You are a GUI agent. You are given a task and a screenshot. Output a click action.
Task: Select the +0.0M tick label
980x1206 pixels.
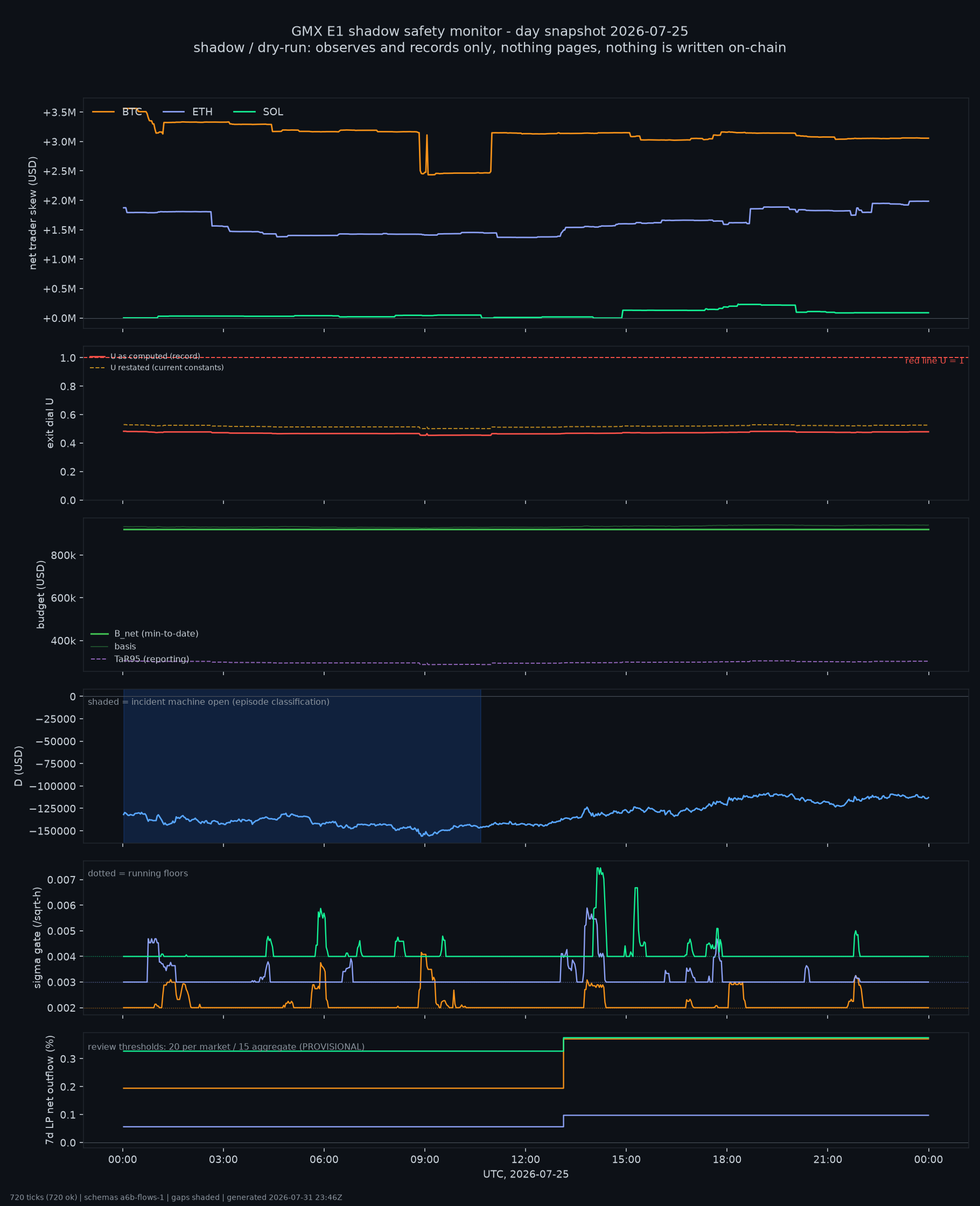(59, 318)
